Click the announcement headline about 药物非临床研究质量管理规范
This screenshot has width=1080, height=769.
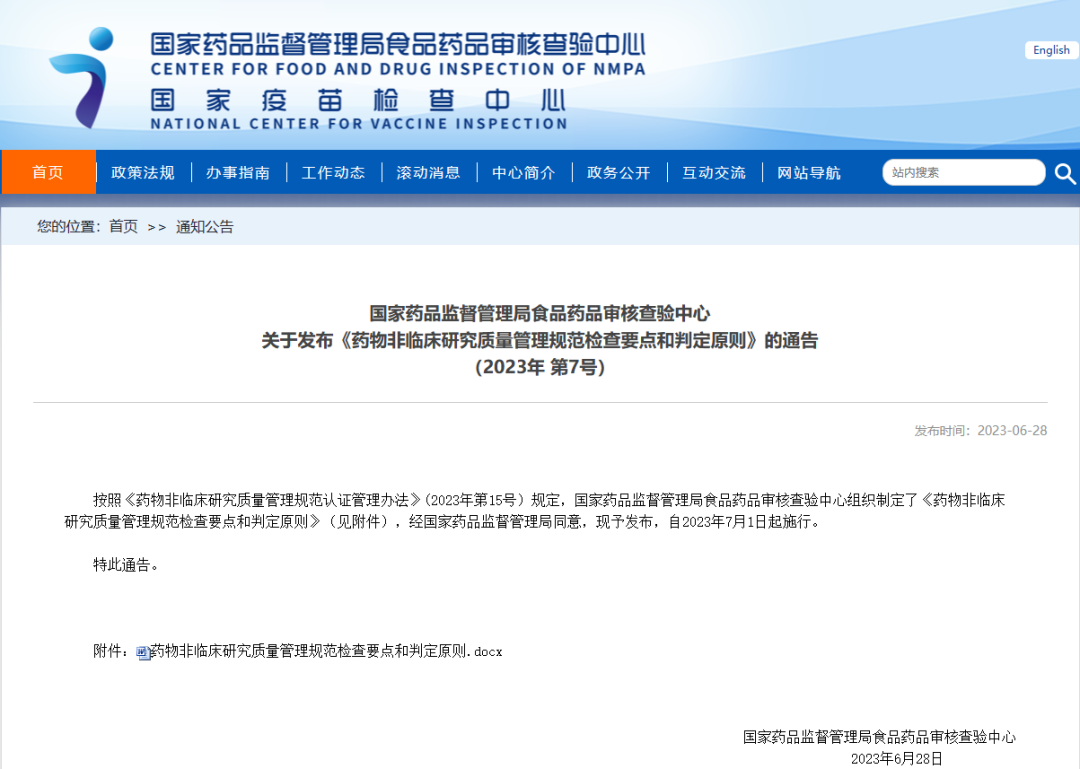click(540, 341)
